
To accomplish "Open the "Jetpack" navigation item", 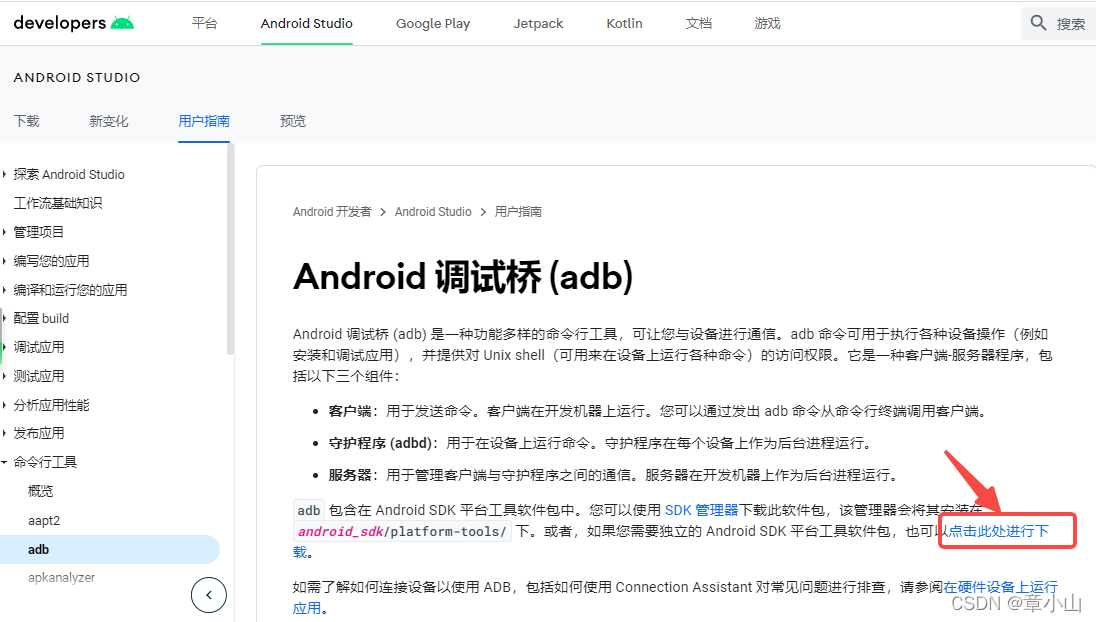I will [x=538, y=23].
